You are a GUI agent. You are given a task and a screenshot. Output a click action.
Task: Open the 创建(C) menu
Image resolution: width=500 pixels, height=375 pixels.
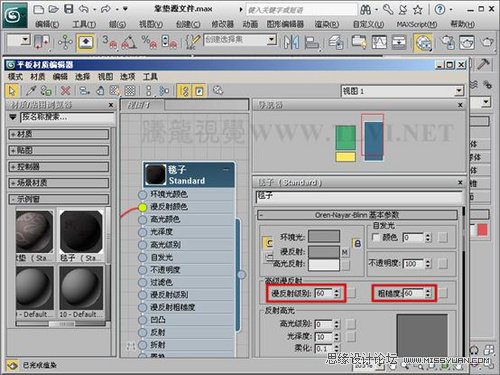(x=188, y=24)
